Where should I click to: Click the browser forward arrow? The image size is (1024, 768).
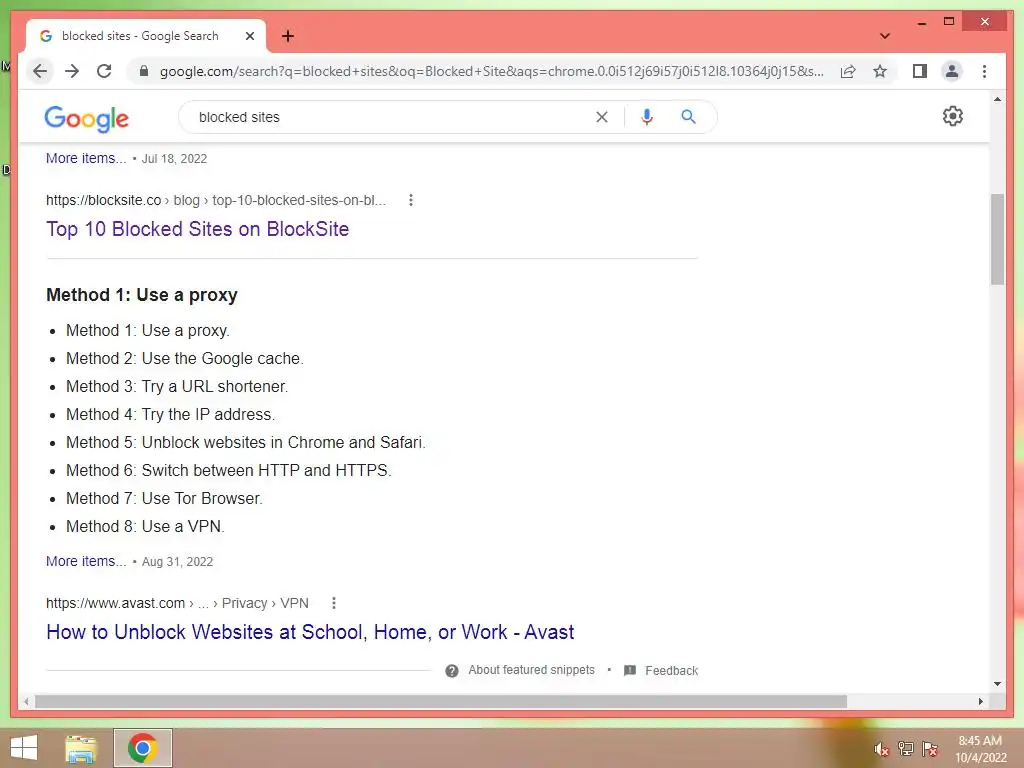tap(72, 71)
